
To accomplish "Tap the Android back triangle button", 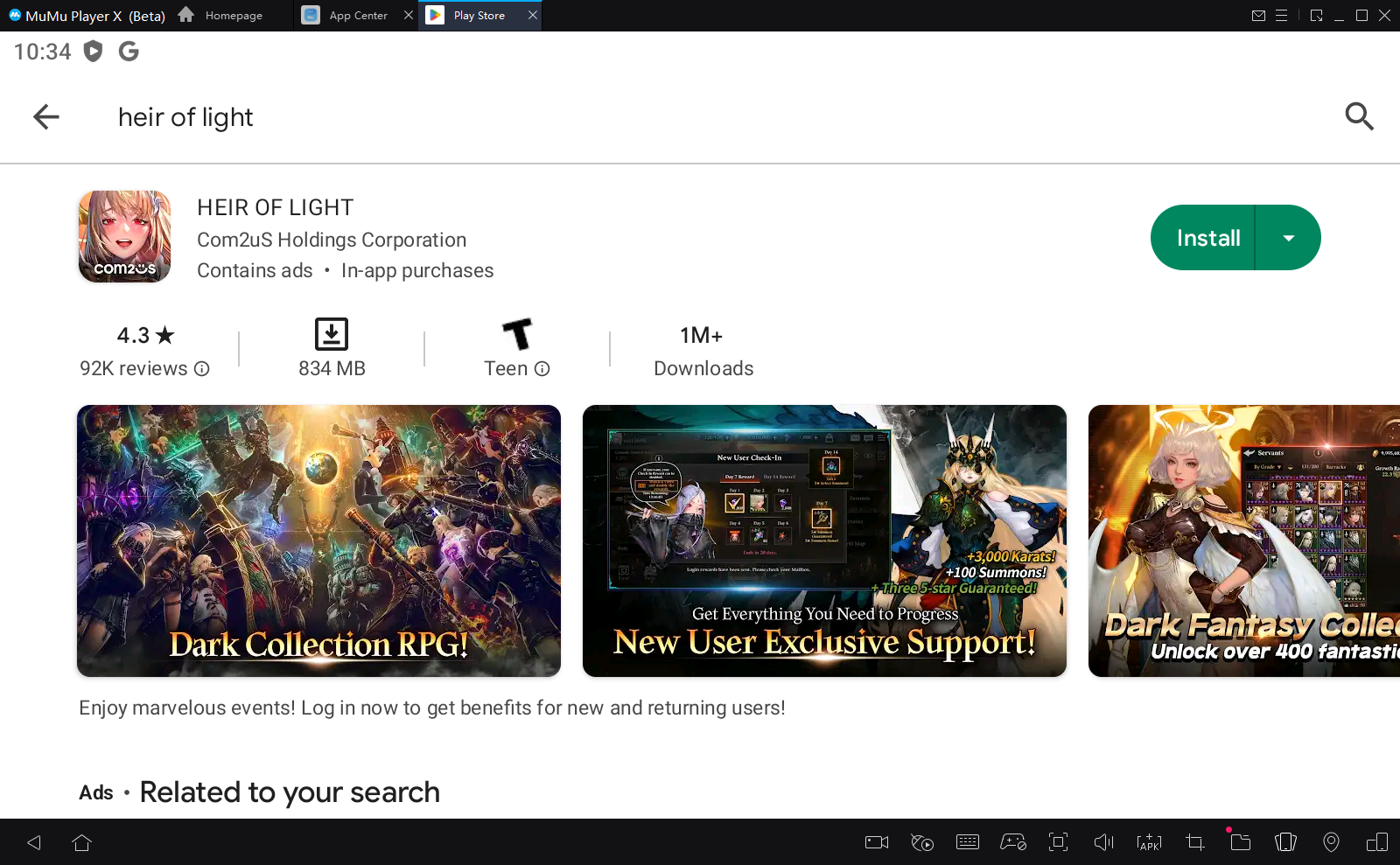I will (34, 842).
